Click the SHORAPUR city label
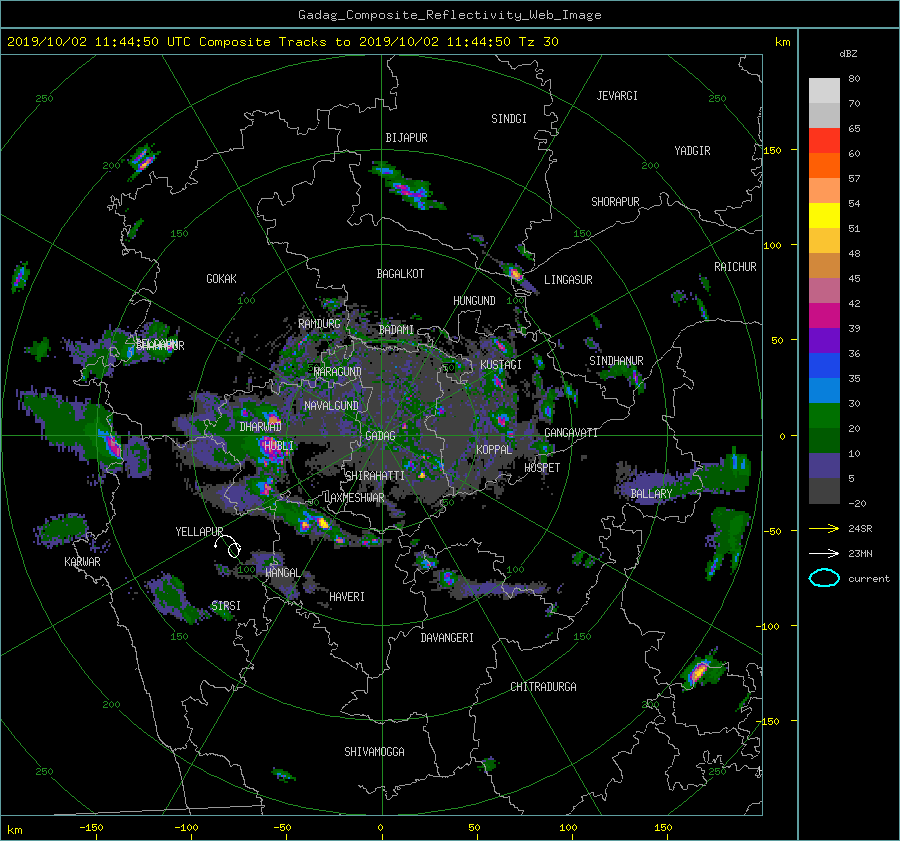This screenshot has height=841, width=900. point(615,201)
